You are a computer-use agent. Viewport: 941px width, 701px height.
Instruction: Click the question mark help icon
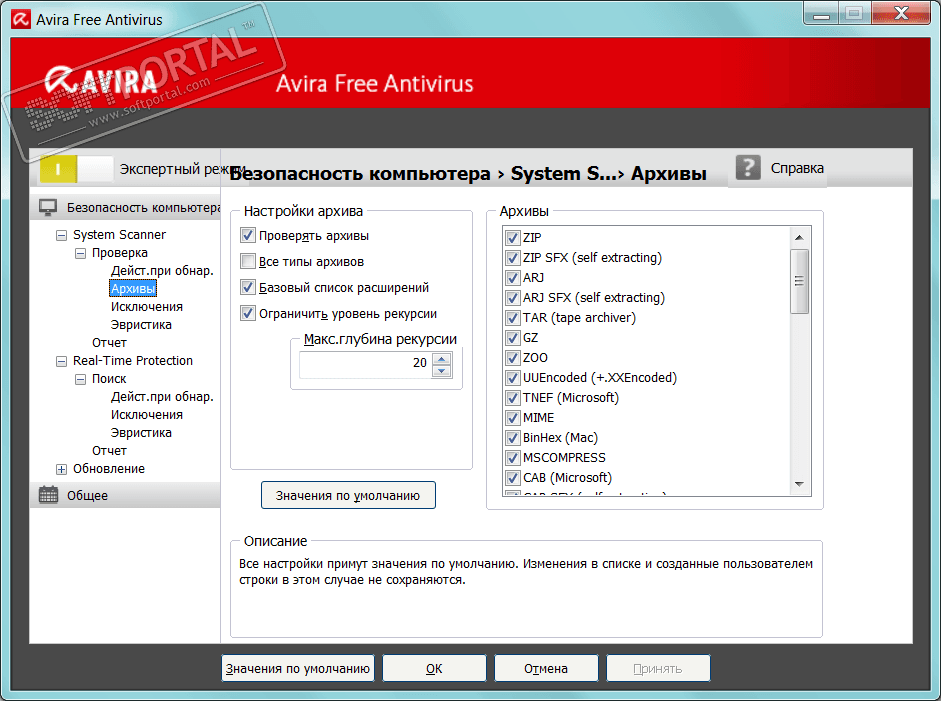748,167
